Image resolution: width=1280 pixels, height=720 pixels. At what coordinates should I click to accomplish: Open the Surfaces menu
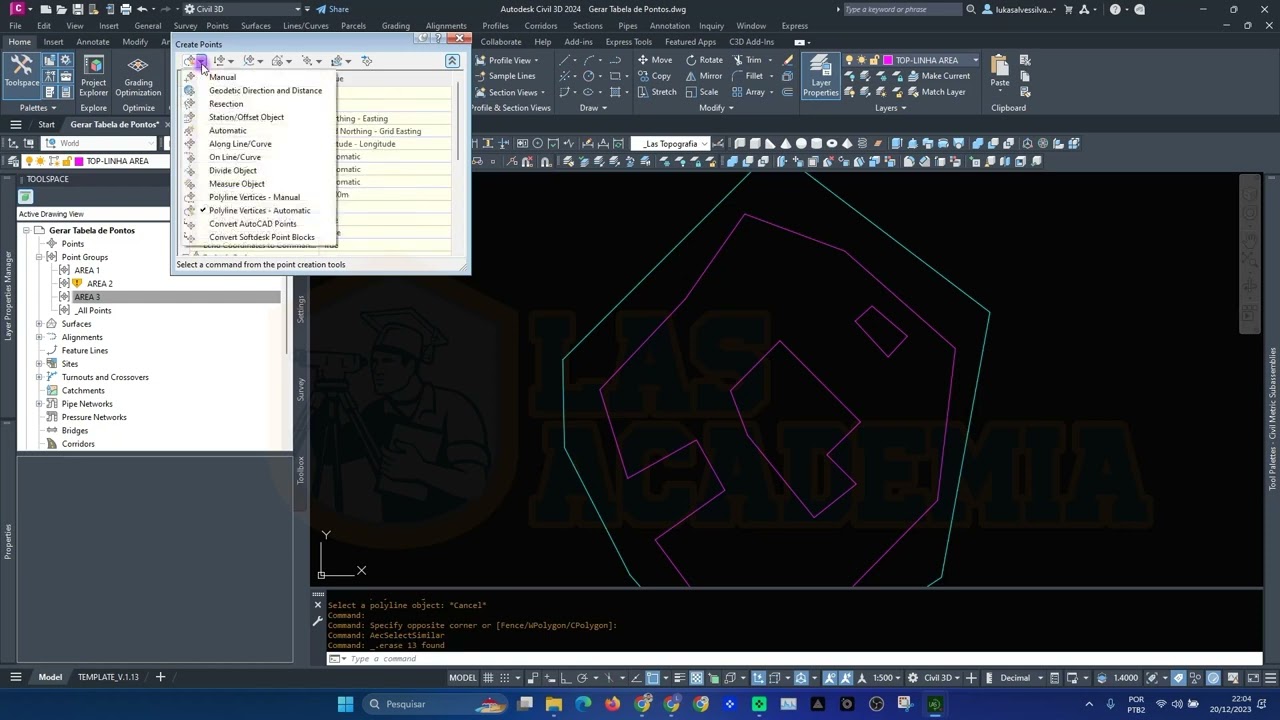pos(255,26)
